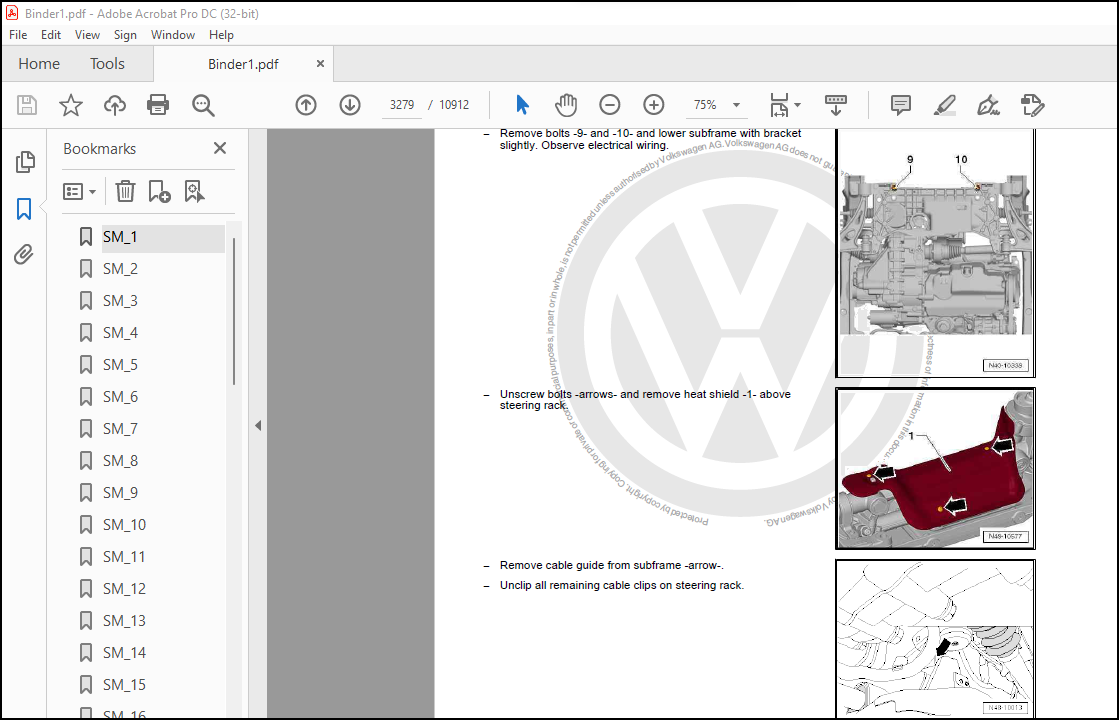Add file to starred favorites
This screenshot has height=720, width=1119.
(x=71, y=105)
